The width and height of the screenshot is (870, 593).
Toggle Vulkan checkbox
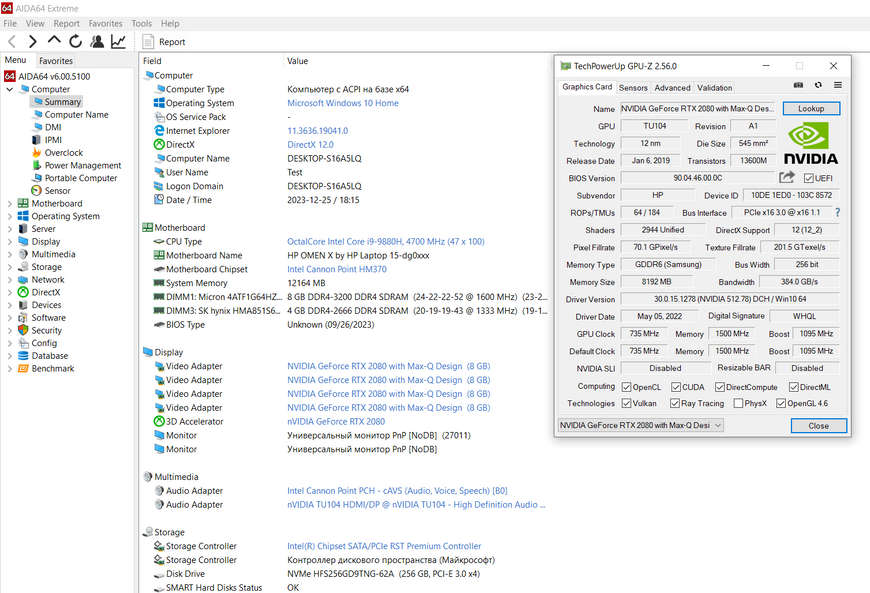point(626,403)
